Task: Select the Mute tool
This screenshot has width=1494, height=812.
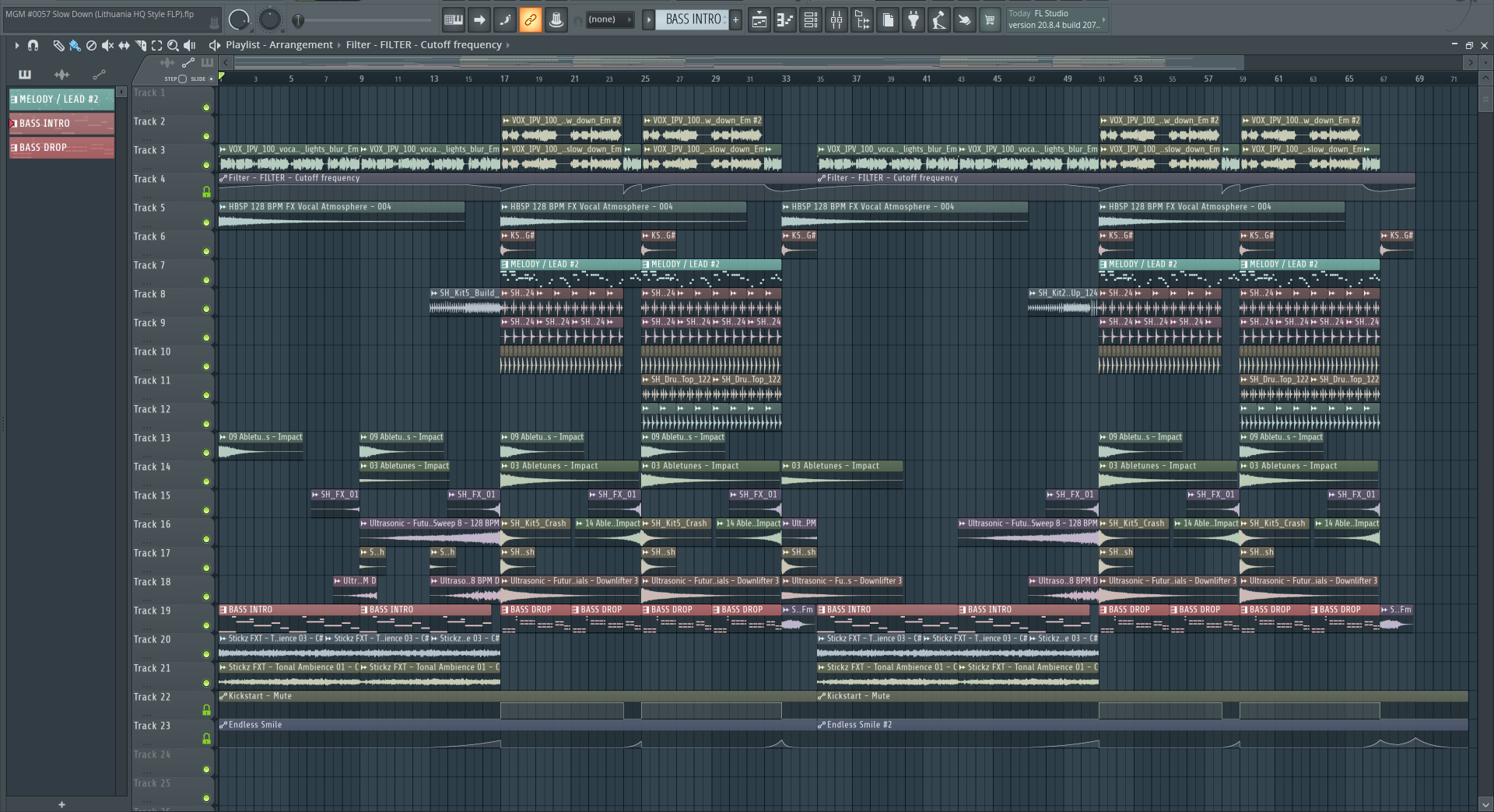Action: pyautogui.click(x=107, y=45)
